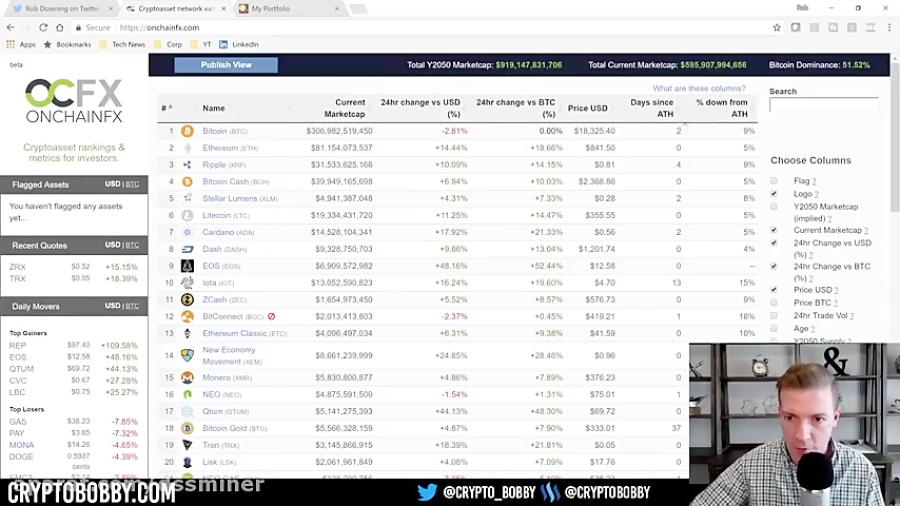Switch to the My Portfolio tab
Screen dimensions: 900x506
click(287, 9)
